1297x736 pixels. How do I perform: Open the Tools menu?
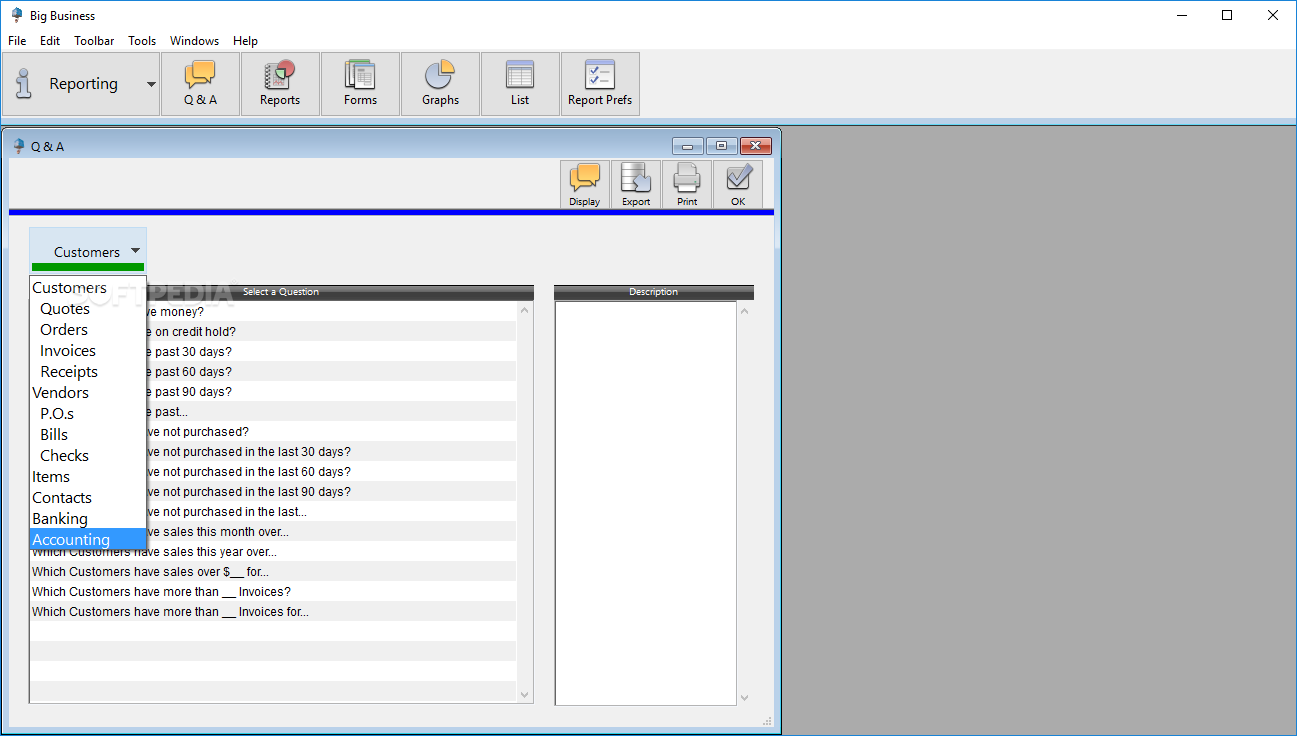(142, 41)
